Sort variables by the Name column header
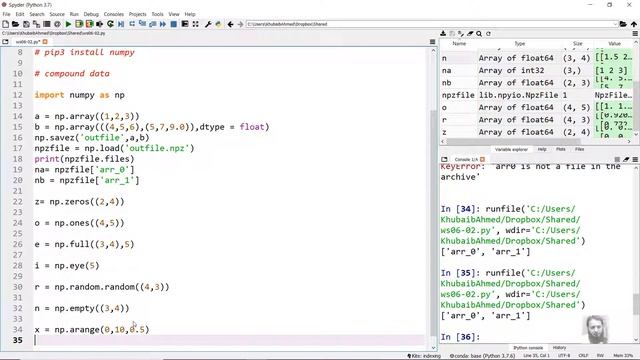The width and height of the screenshot is (640, 360). click(459, 43)
